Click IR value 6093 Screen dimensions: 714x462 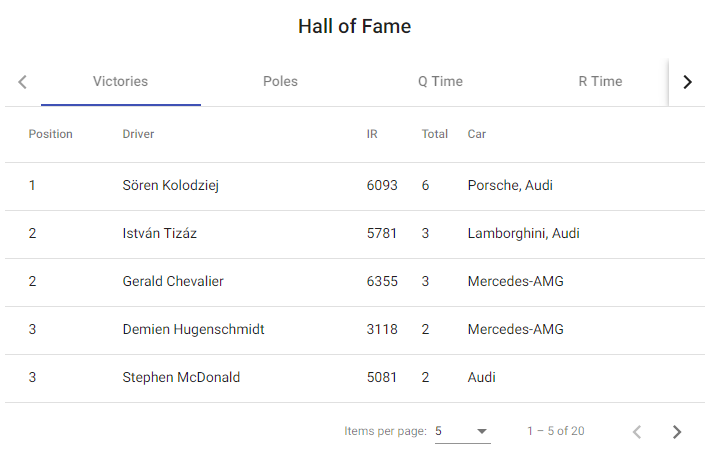(x=382, y=185)
